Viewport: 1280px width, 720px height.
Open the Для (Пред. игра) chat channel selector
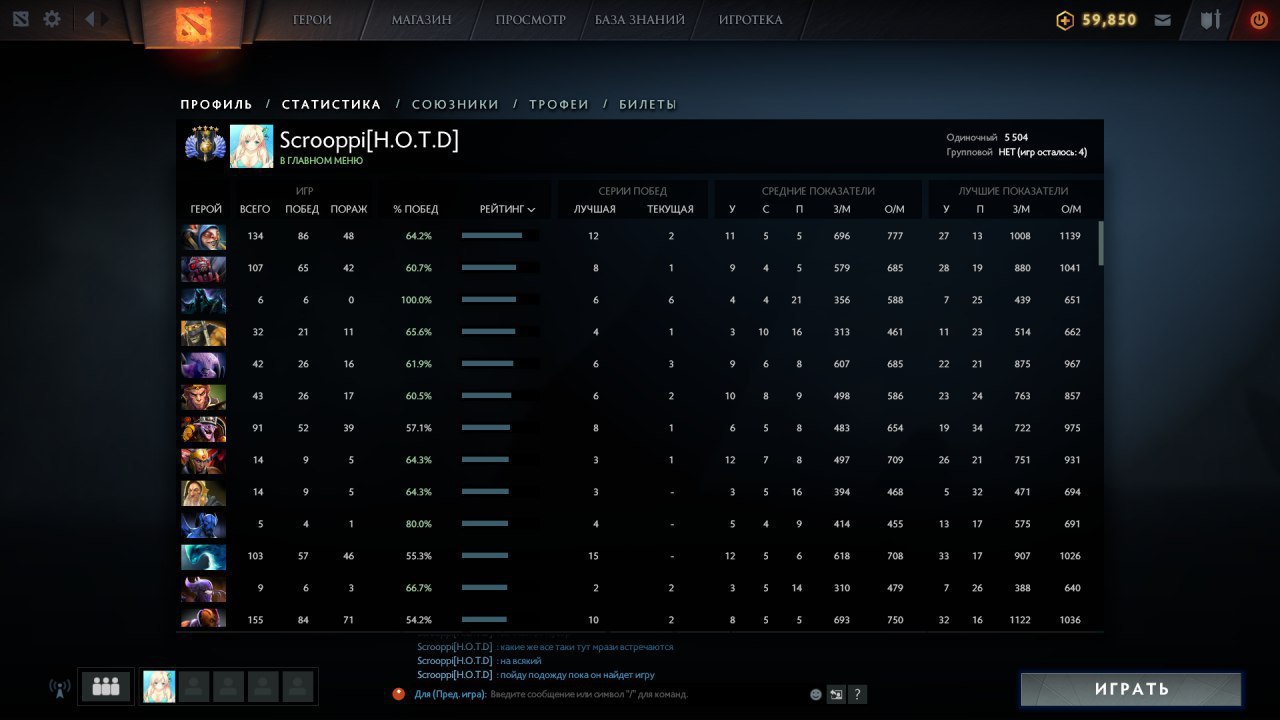[x=450, y=694]
